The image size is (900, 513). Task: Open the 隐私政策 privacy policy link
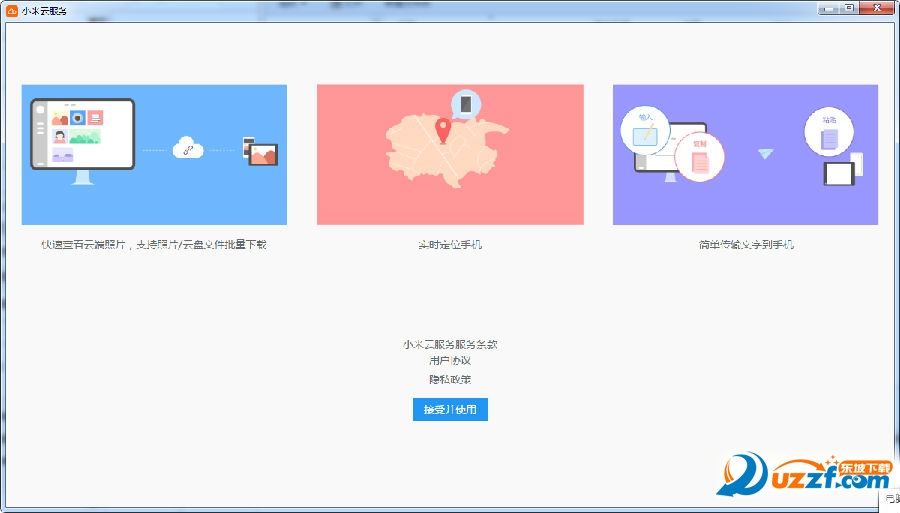coord(450,379)
